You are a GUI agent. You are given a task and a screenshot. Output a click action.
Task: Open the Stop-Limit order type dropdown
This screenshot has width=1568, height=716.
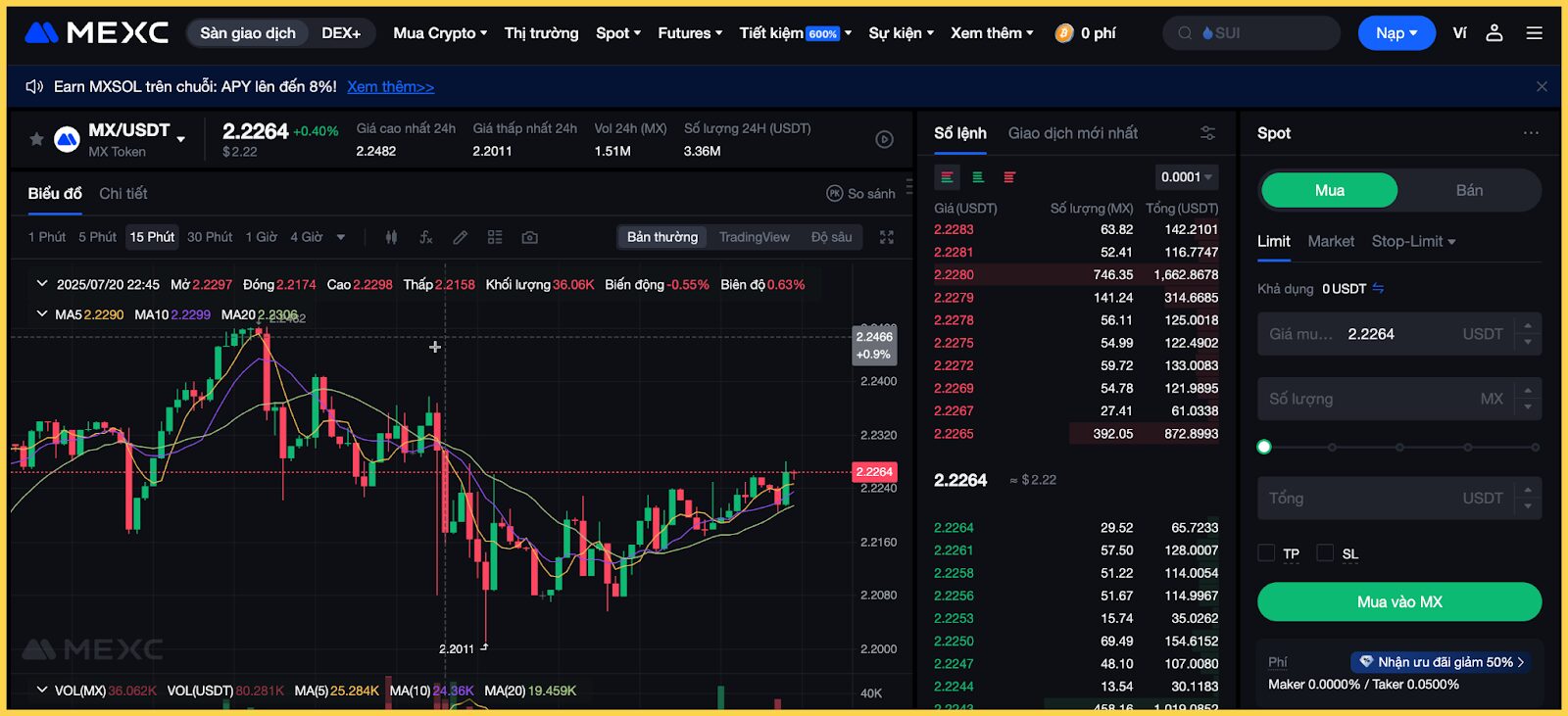1413,241
